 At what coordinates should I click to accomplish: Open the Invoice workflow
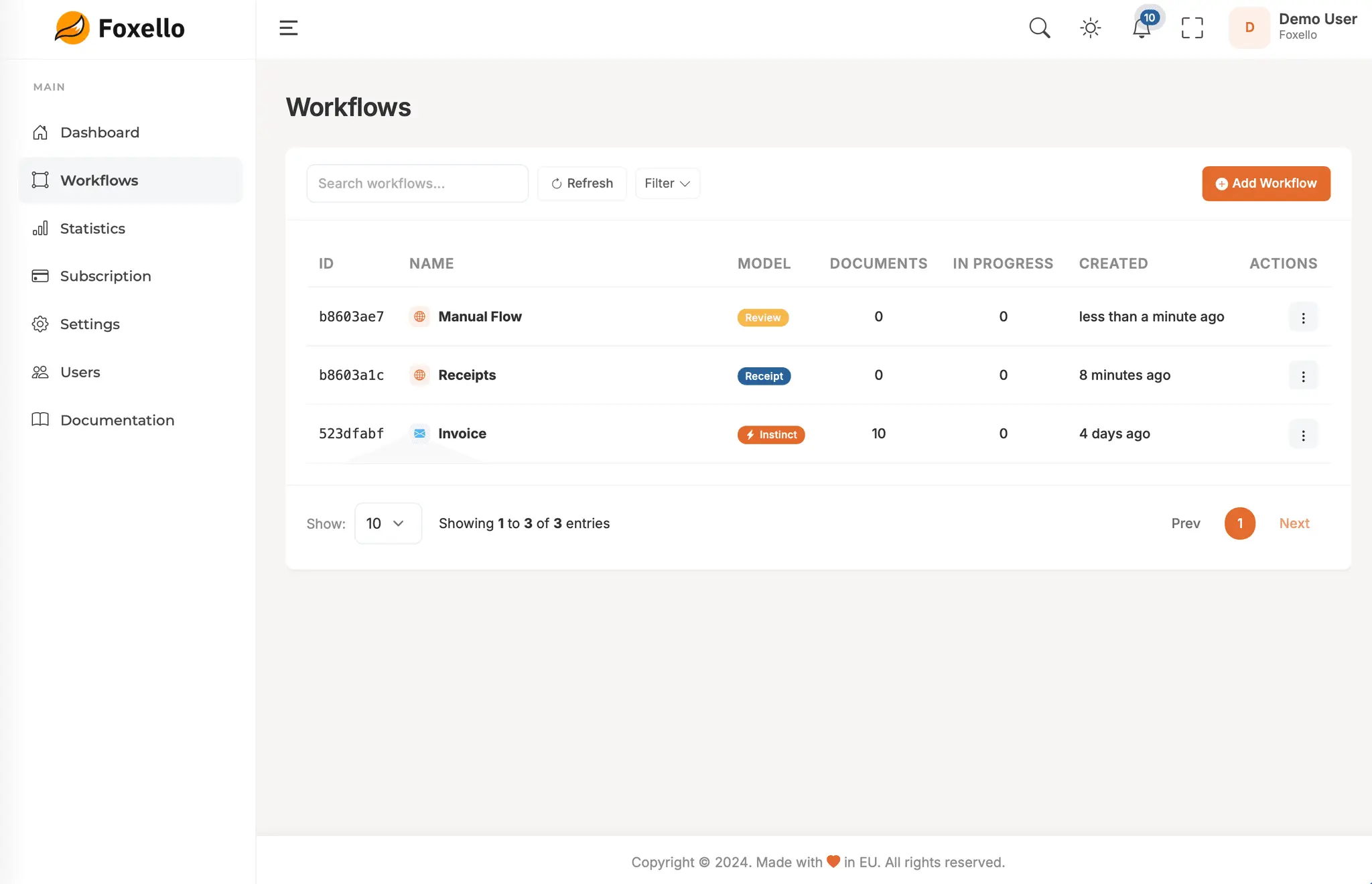(x=462, y=434)
